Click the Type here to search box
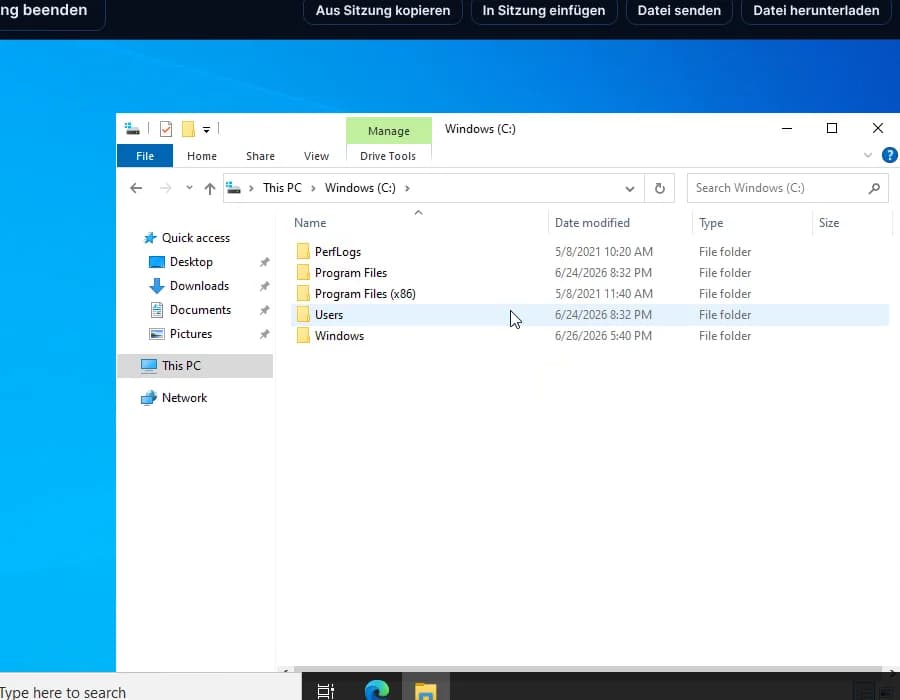 point(150,688)
